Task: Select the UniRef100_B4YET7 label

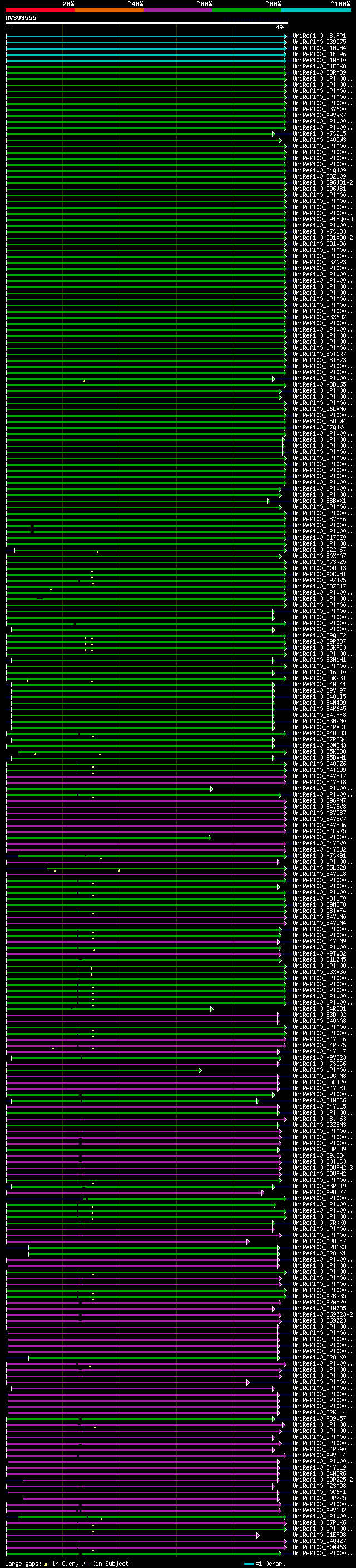Action: click(x=319, y=776)
